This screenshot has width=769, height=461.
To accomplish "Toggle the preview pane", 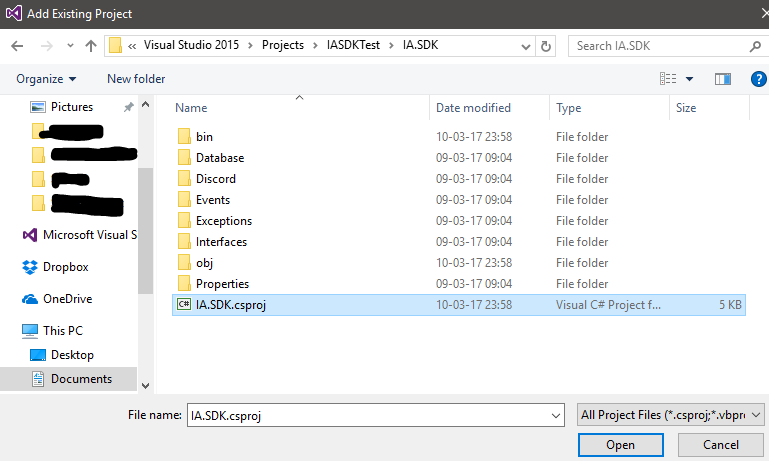I will pos(723,79).
